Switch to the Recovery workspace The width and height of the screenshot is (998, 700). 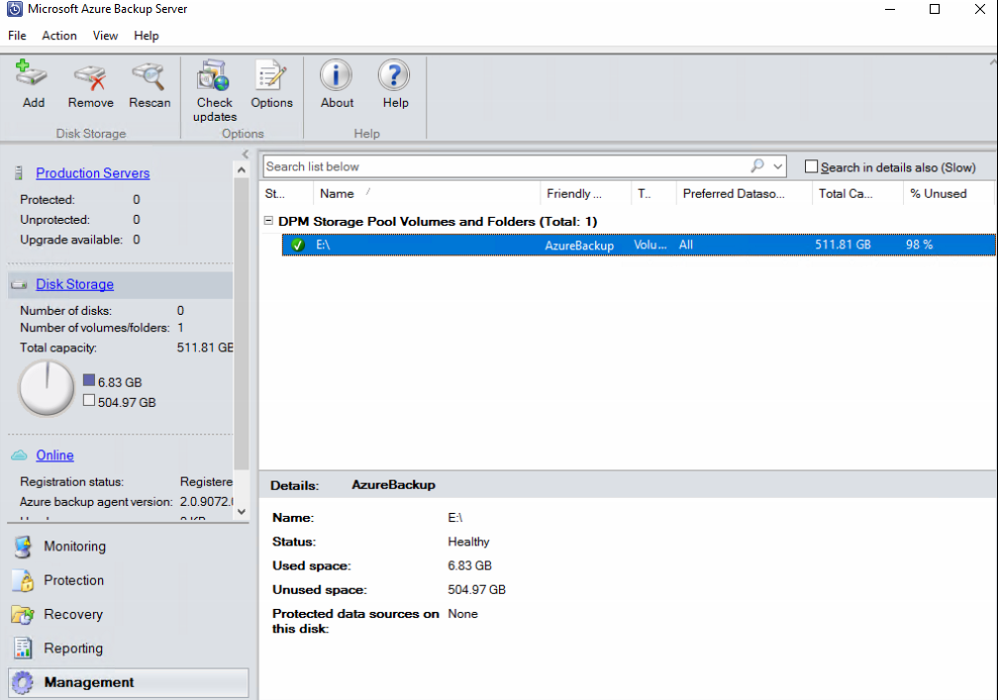(75, 614)
